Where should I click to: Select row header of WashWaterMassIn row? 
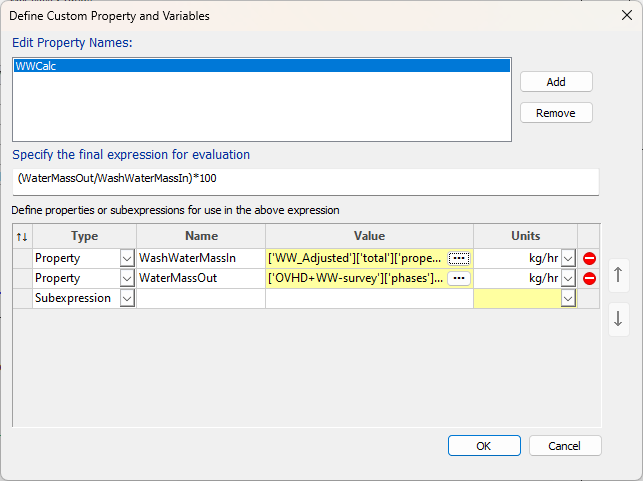coord(23,258)
